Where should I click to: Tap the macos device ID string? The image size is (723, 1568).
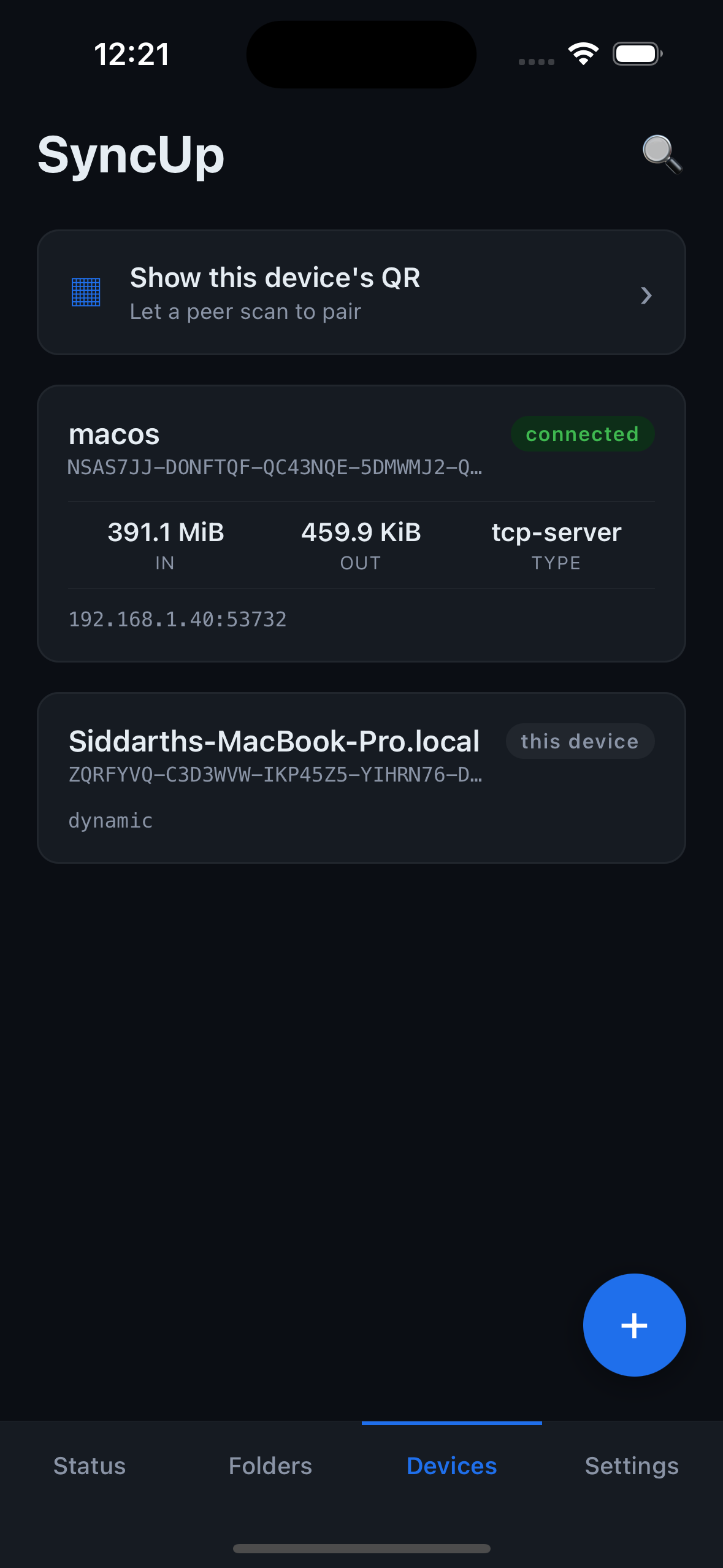(275, 467)
